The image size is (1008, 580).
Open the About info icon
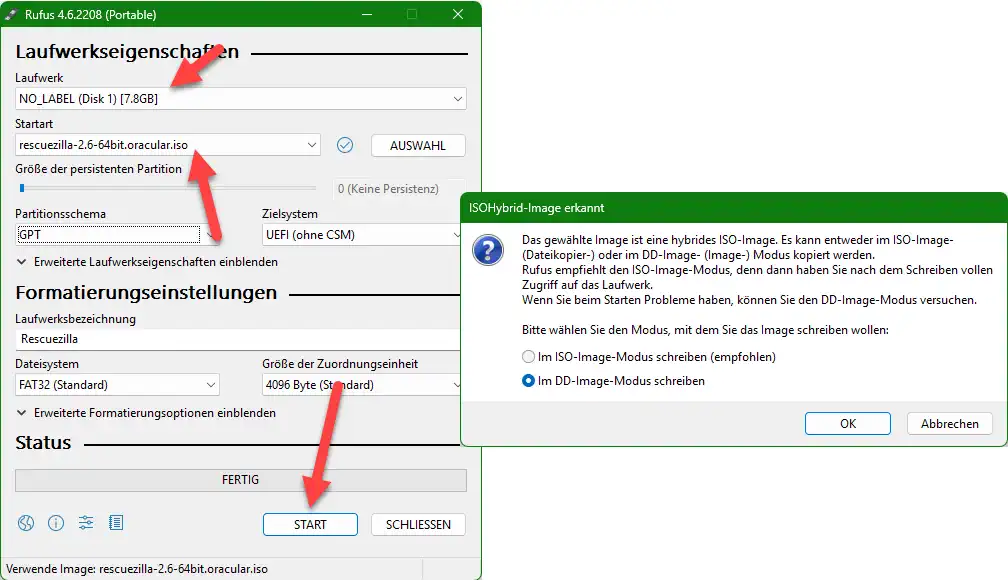pos(56,523)
